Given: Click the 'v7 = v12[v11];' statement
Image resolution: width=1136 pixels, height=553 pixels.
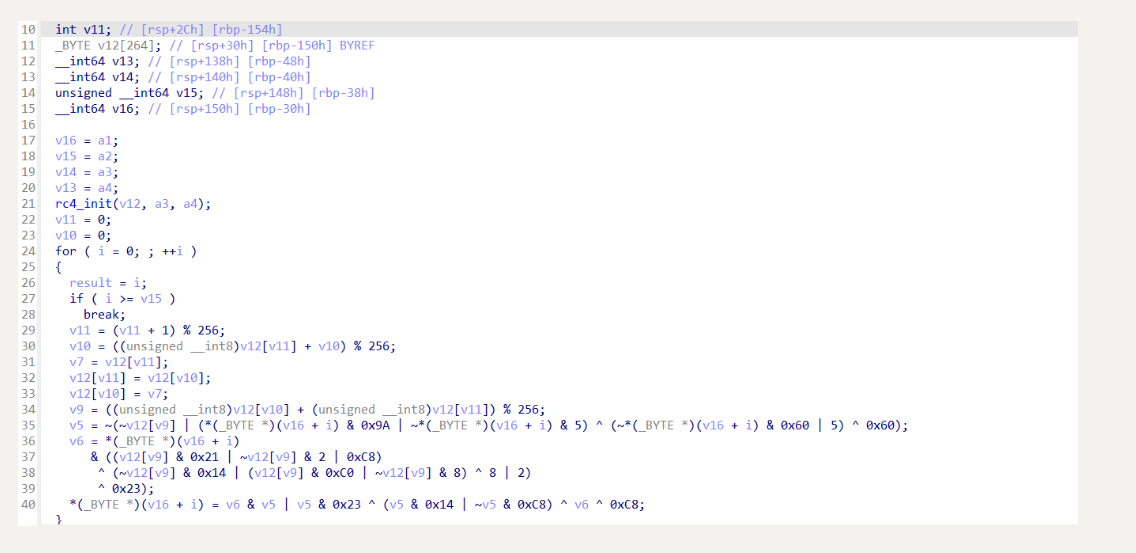Looking at the screenshot, I should 119,362.
